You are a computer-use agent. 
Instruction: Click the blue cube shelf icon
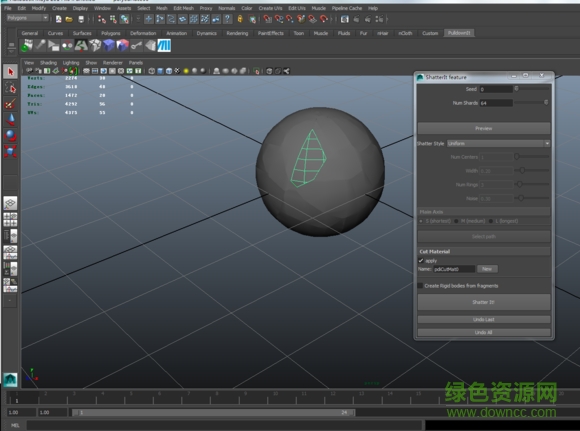pos(109,46)
